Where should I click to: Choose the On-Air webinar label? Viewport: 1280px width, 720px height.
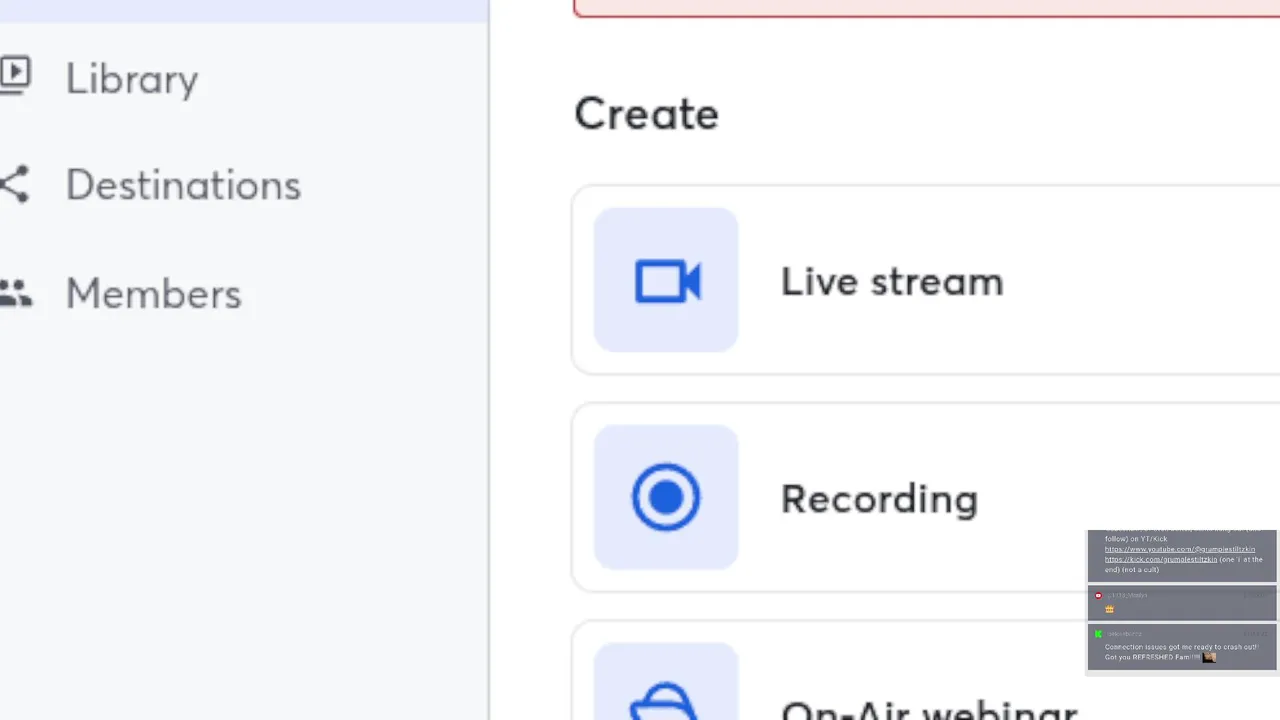click(x=929, y=710)
